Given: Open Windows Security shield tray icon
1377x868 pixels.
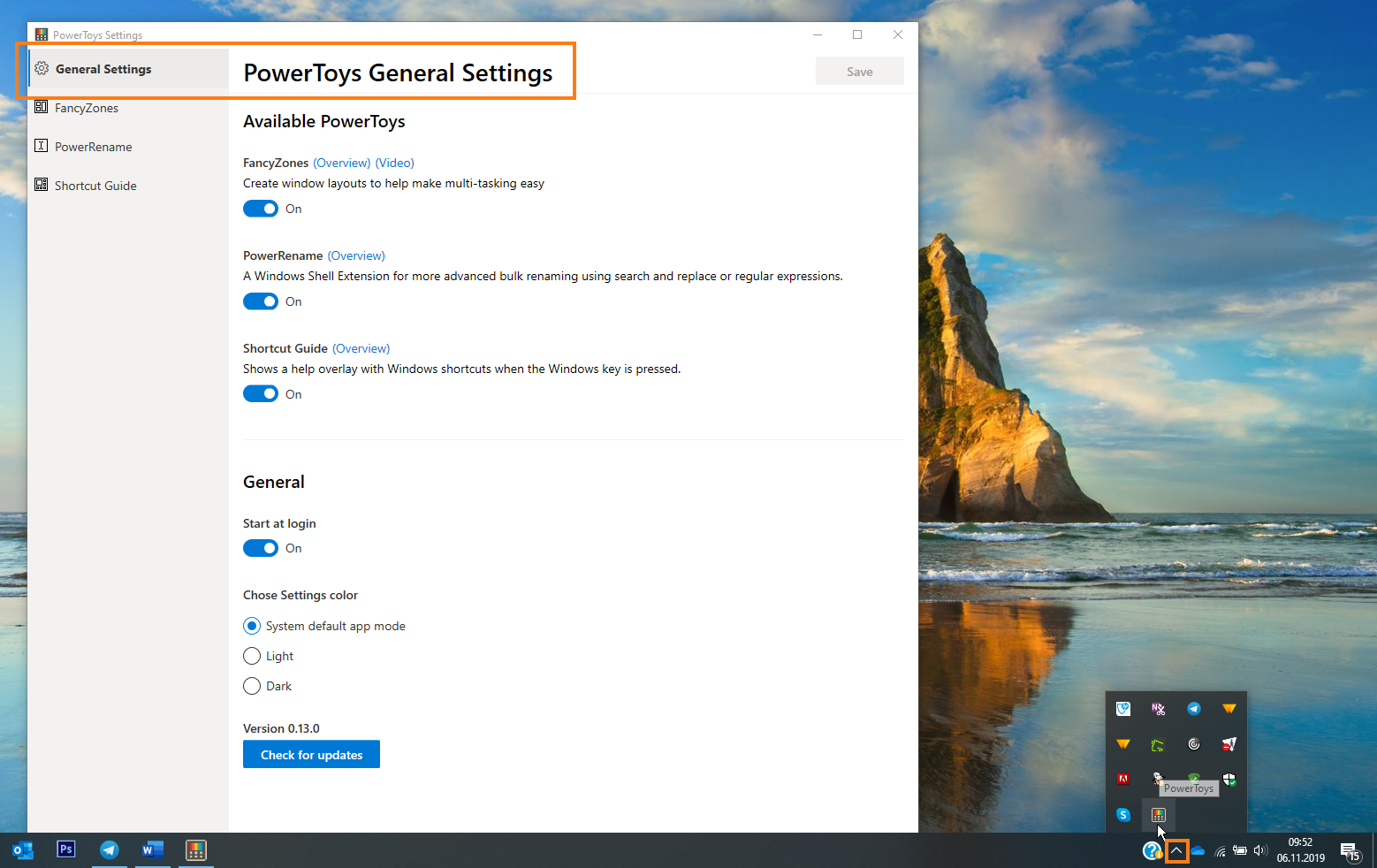Looking at the screenshot, I should tap(1229, 780).
